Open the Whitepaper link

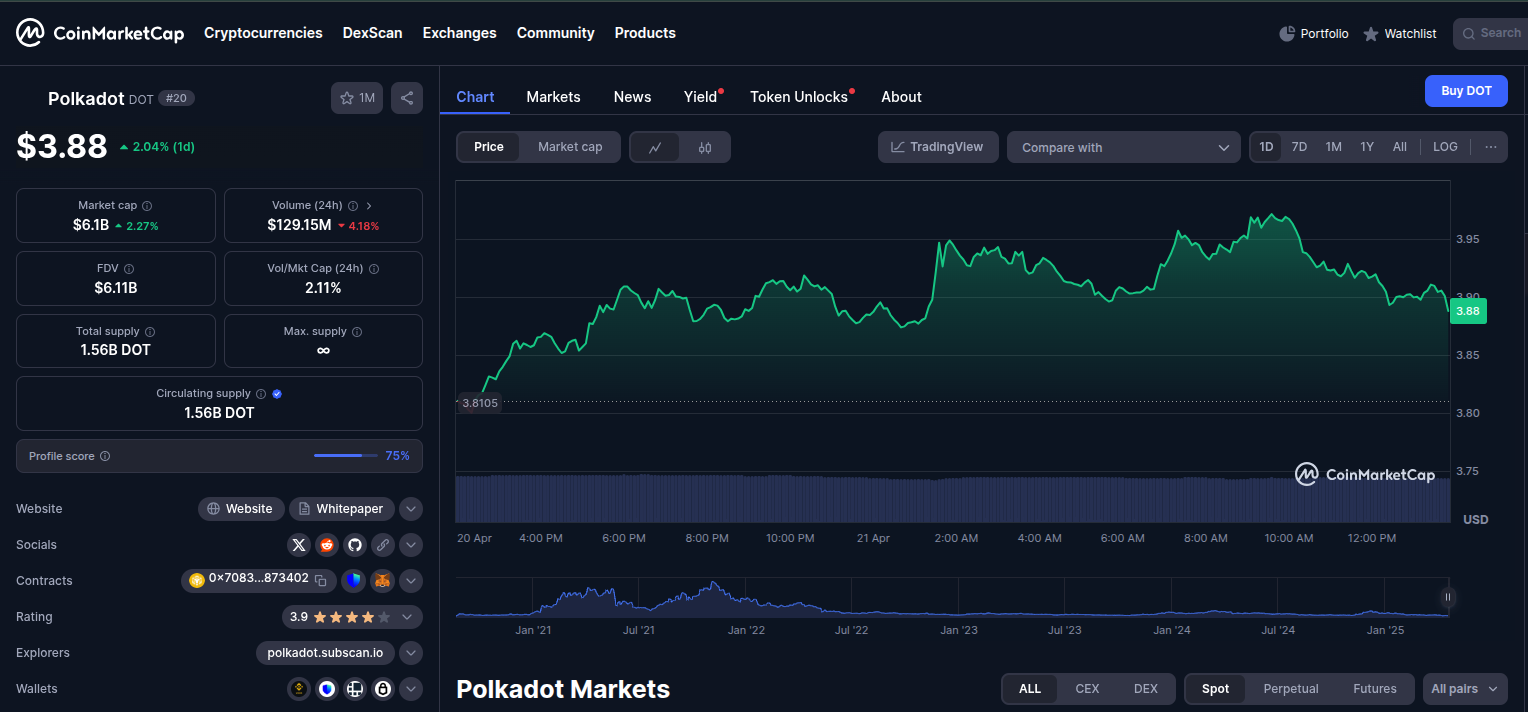[342, 509]
